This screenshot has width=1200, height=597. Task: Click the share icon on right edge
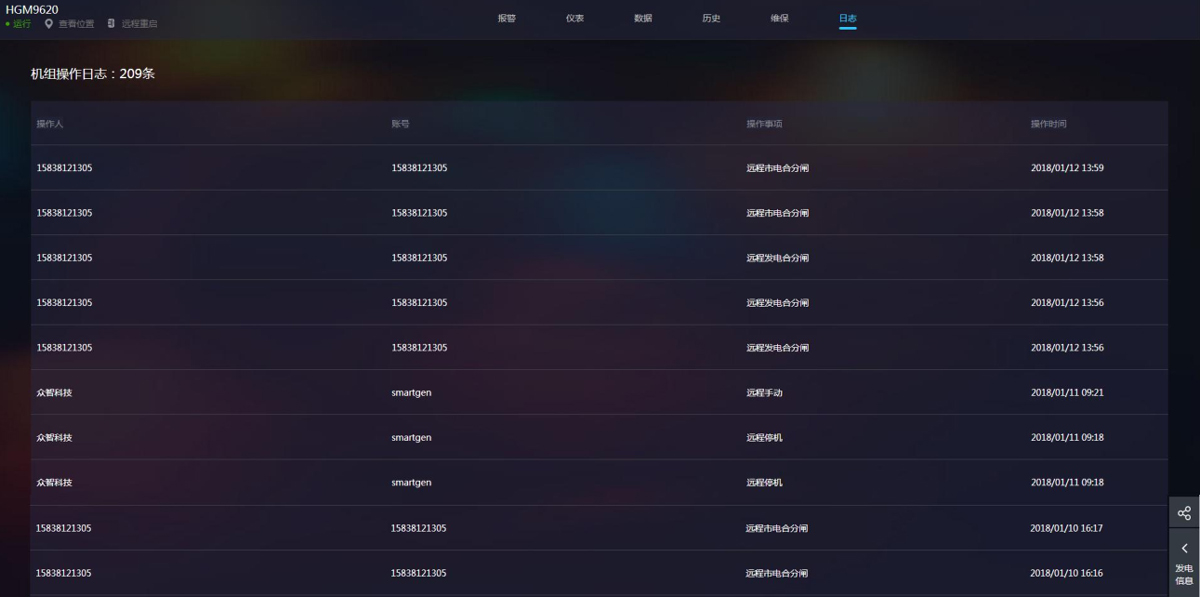point(1184,513)
